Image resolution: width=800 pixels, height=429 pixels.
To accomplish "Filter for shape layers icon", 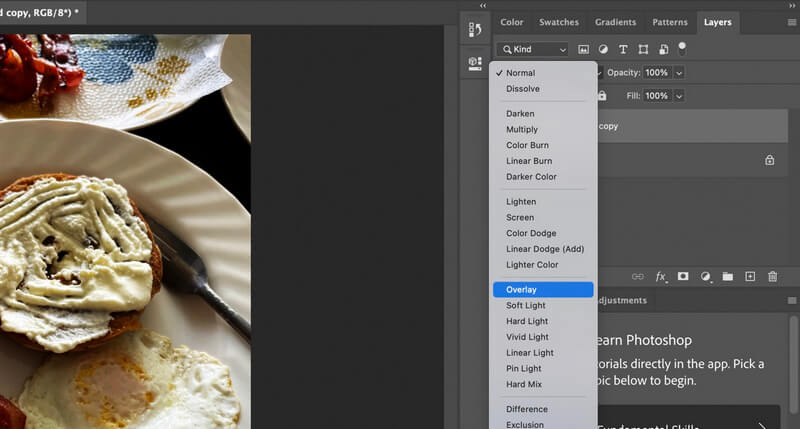I will click(x=643, y=49).
